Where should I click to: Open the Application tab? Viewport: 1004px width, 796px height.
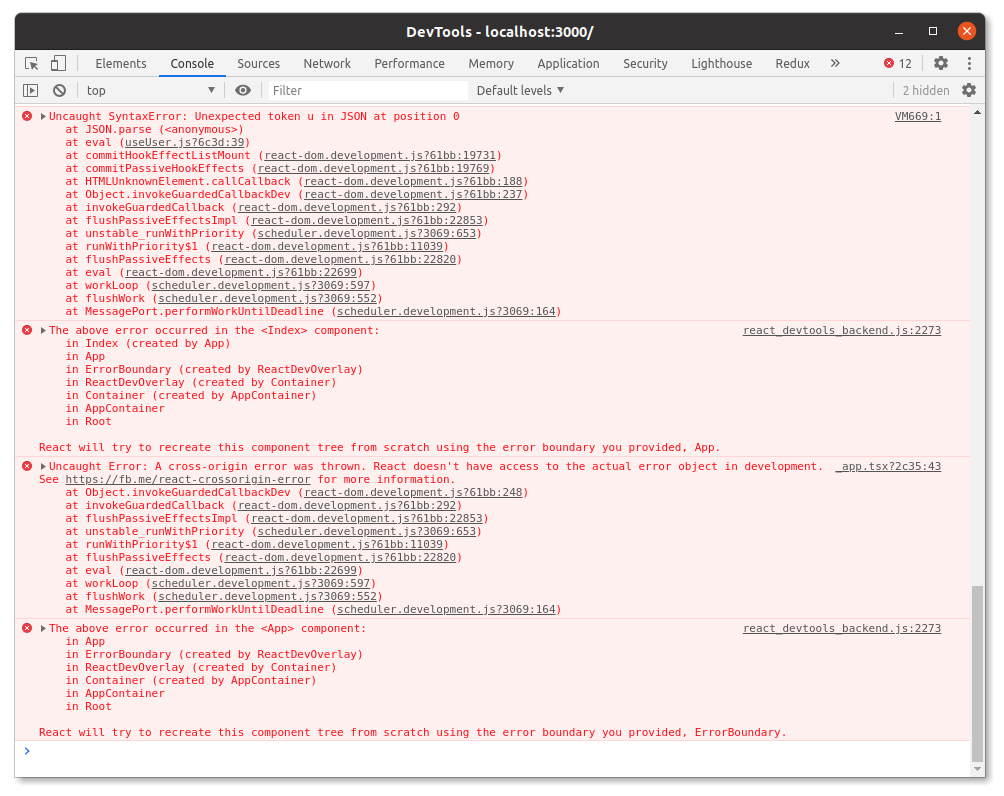569,63
